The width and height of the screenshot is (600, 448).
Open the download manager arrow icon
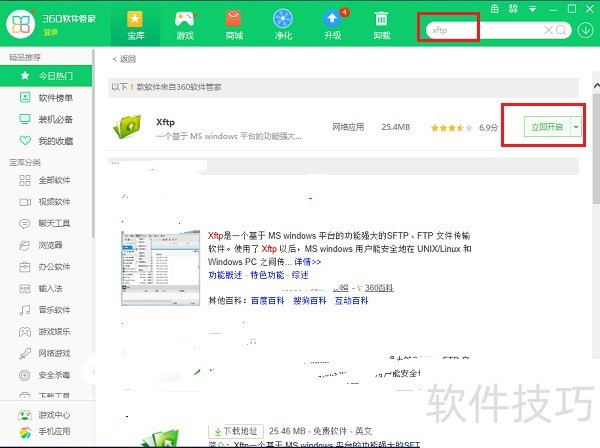[585, 30]
